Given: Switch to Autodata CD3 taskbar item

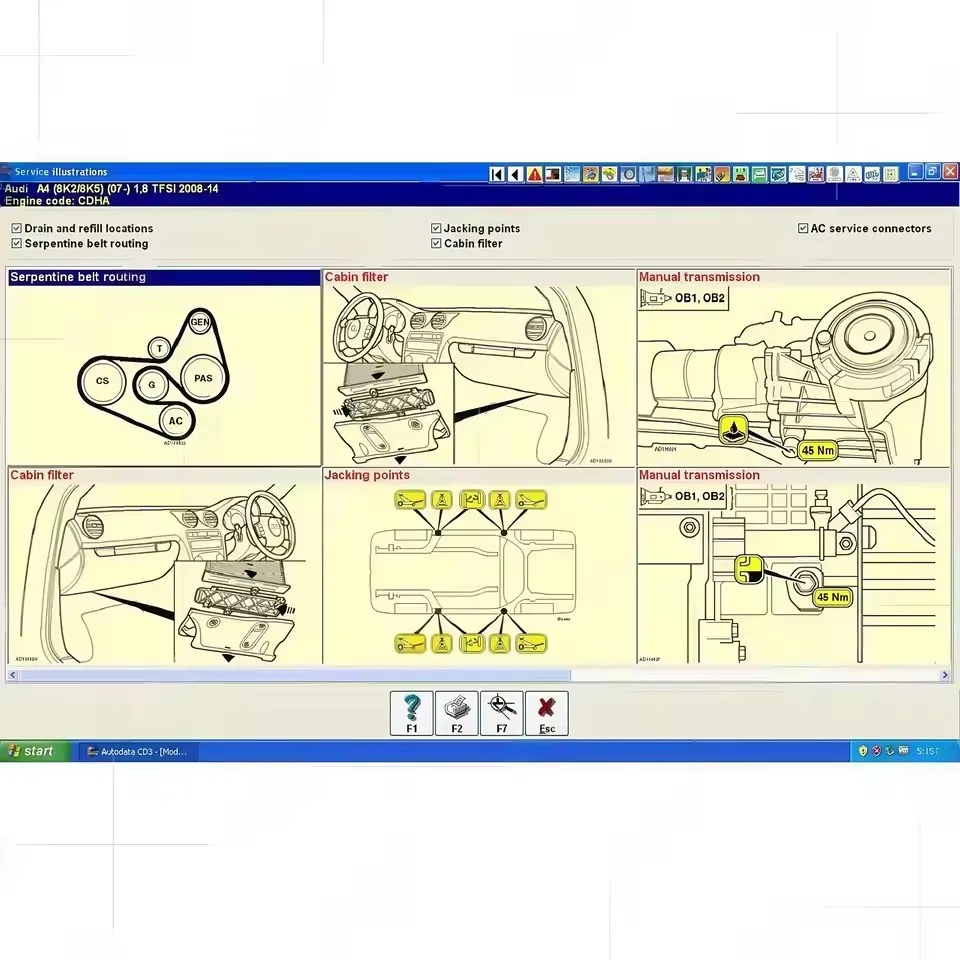Looking at the screenshot, I should (x=138, y=751).
